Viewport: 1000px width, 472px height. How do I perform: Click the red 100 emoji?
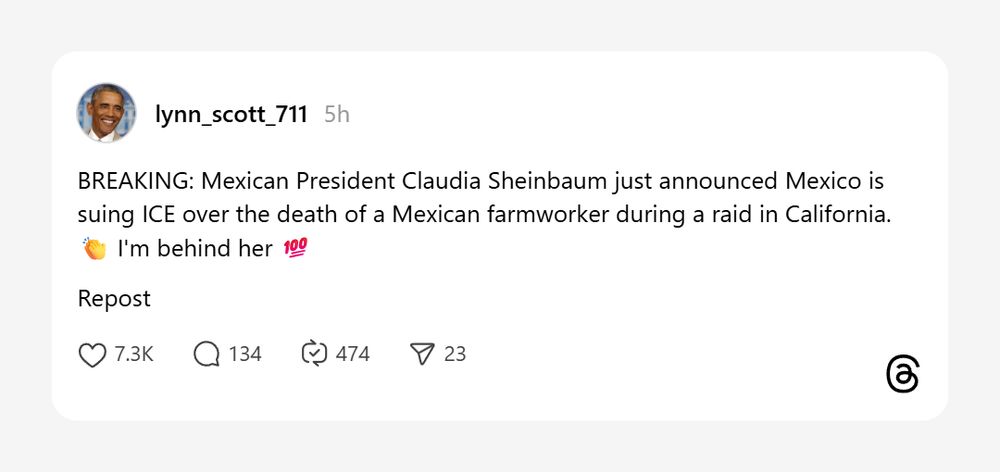pyautogui.click(x=296, y=249)
